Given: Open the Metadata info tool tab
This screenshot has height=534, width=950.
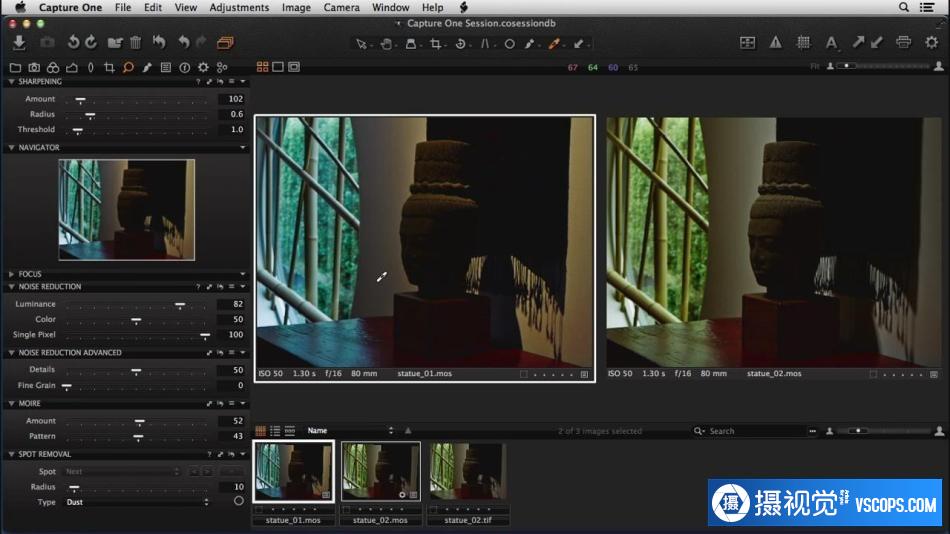Looking at the screenshot, I should coord(184,67).
